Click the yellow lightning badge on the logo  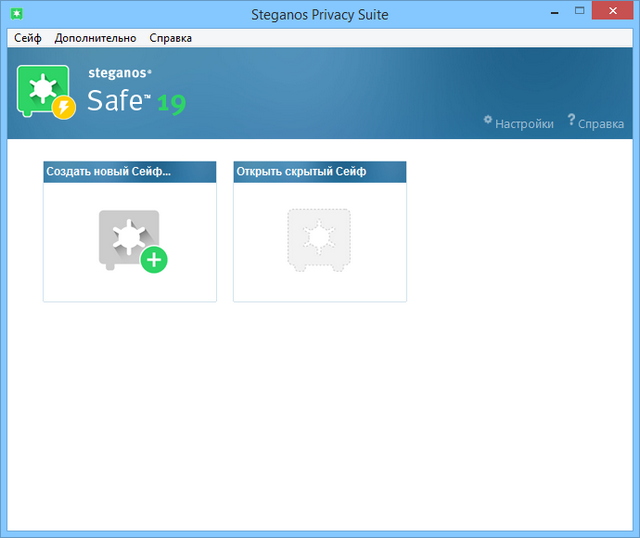[x=65, y=107]
